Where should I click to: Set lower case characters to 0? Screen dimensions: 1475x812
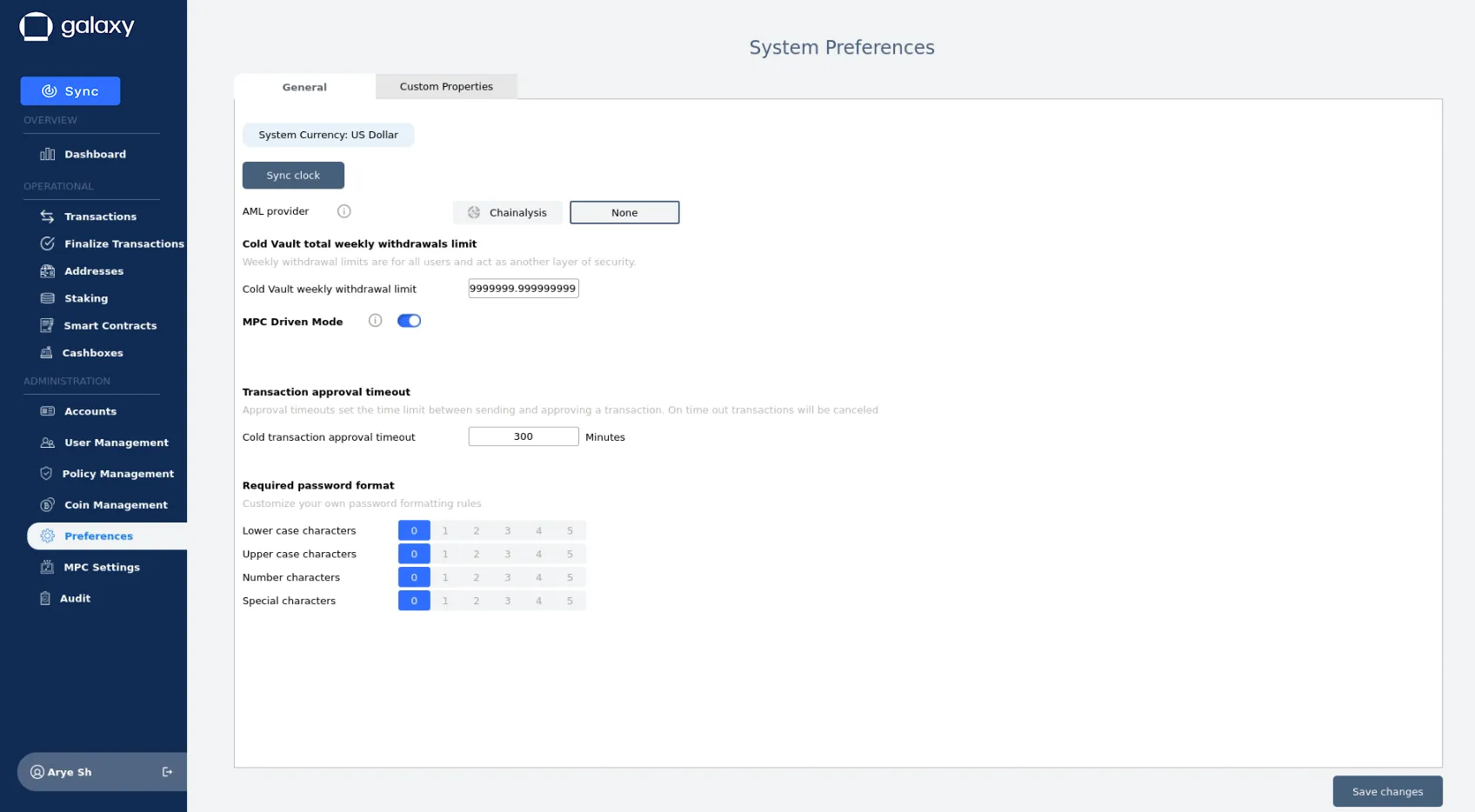pos(414,530)
